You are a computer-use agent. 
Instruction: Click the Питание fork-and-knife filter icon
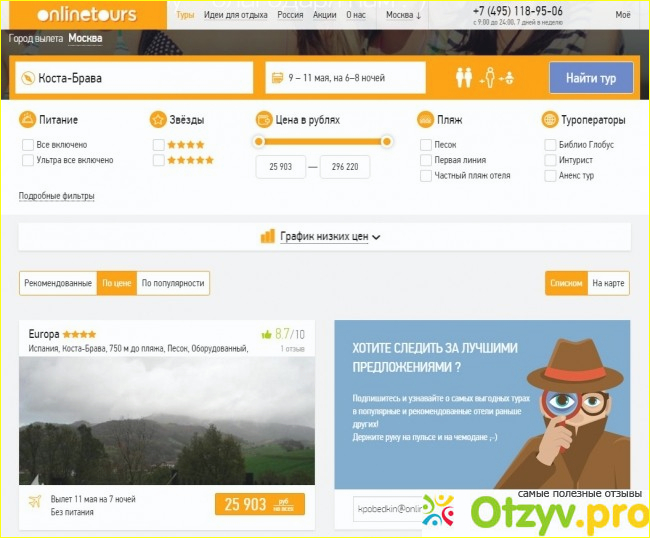click(27, 120)
